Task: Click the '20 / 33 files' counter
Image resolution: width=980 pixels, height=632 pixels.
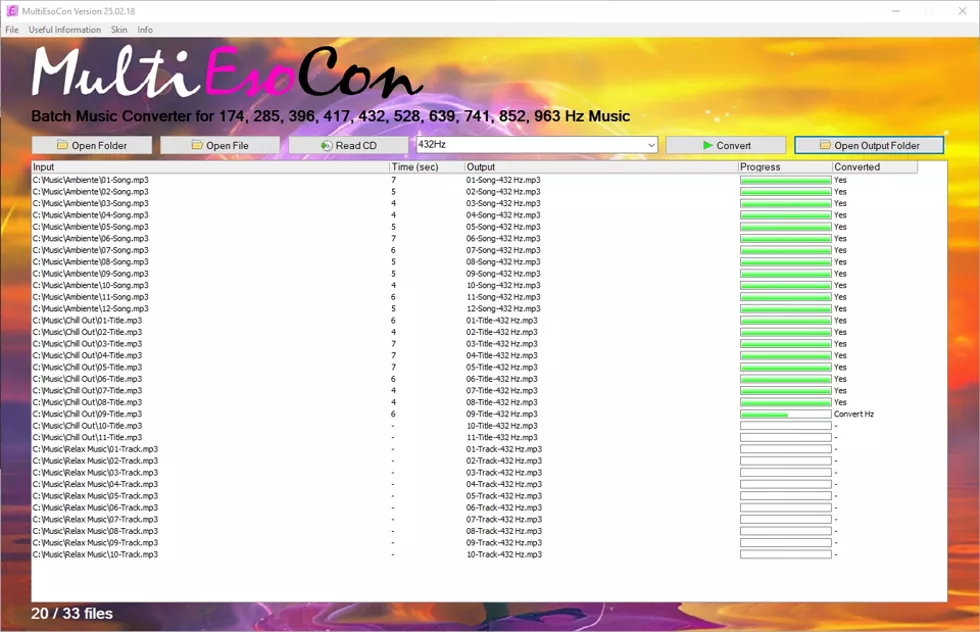Action: point(72,614)
